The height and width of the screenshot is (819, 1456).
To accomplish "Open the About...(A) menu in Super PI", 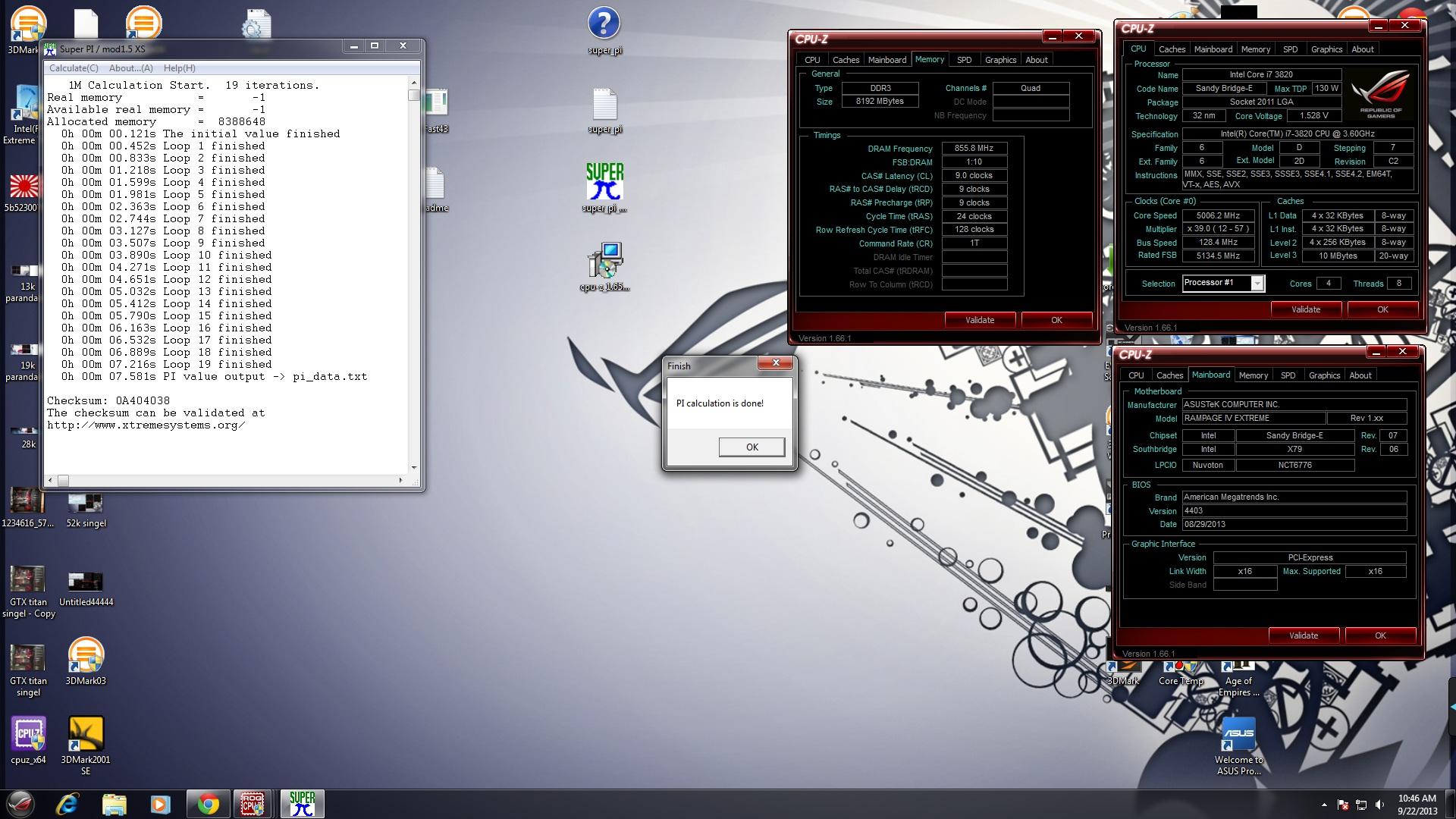I will (x=130, y=68).
